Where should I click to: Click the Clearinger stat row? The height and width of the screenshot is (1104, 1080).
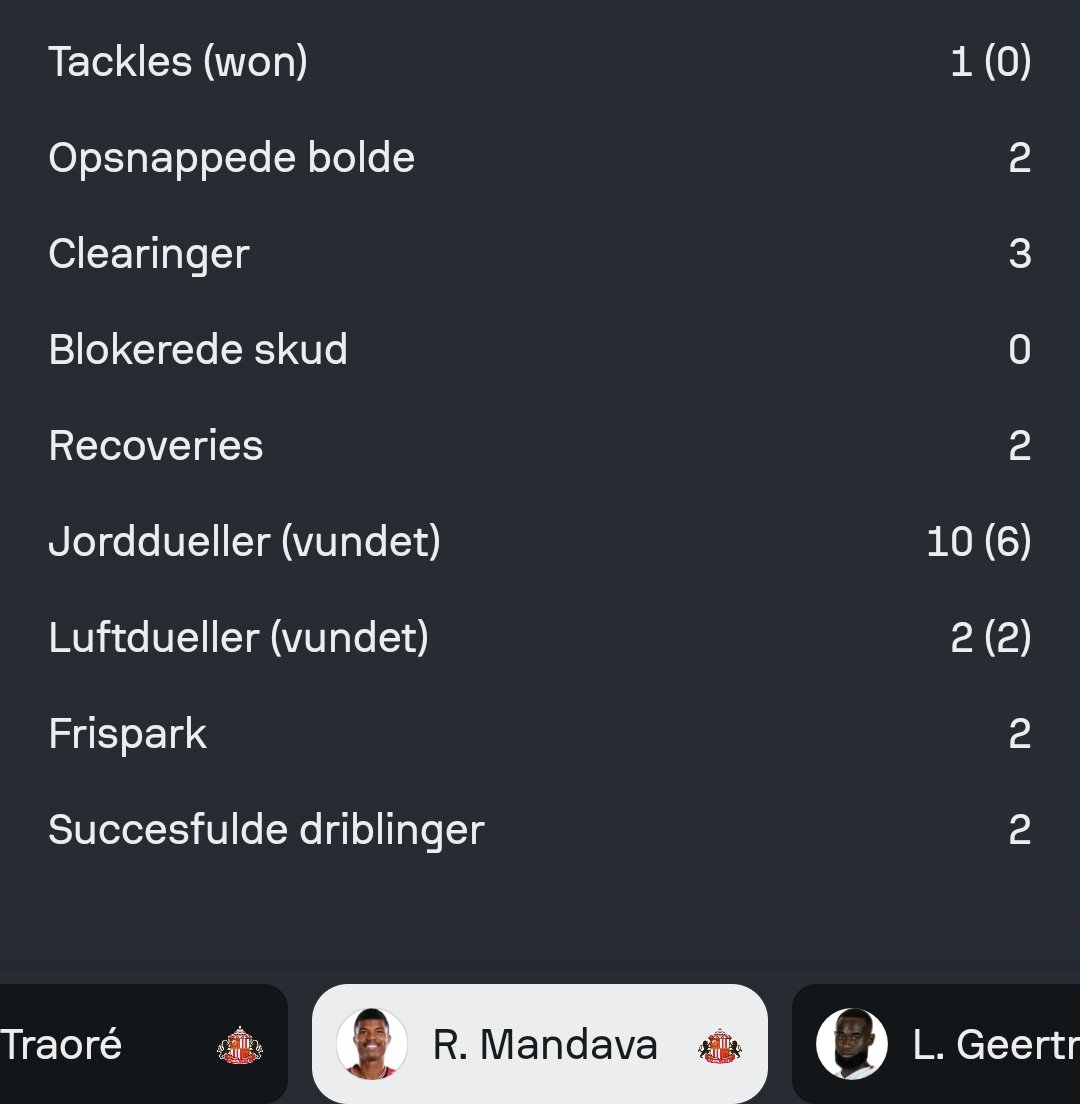[540, 253]
